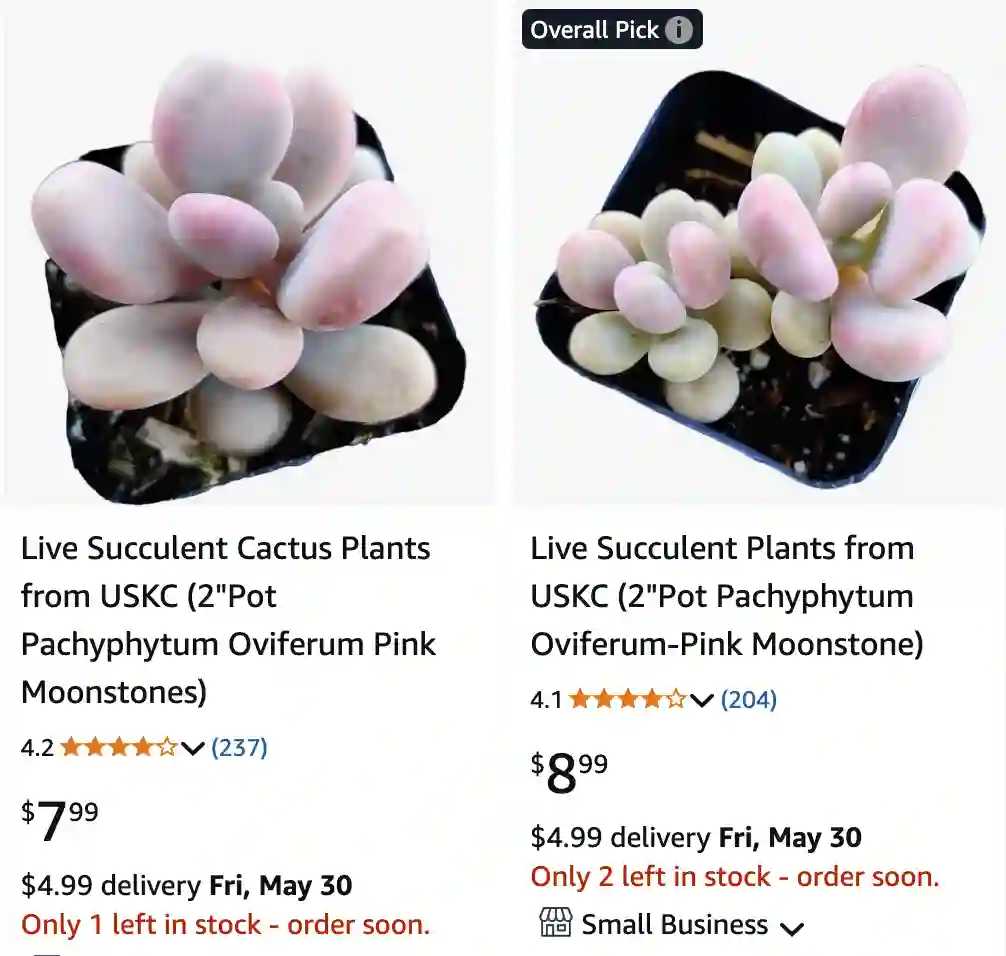Image resolution: width=1006 pixels, height=956 pixels.
Task: Click the partially filled fifth star on left product
Action: pyautogui.click(x=165, y=746)
